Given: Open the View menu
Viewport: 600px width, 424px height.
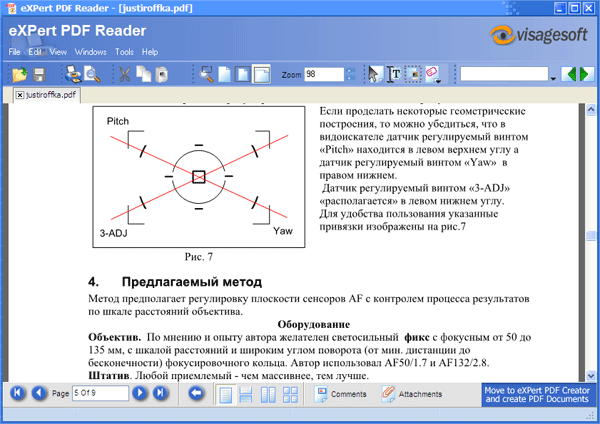Looking at the screenshot, I should click(58, 52).
